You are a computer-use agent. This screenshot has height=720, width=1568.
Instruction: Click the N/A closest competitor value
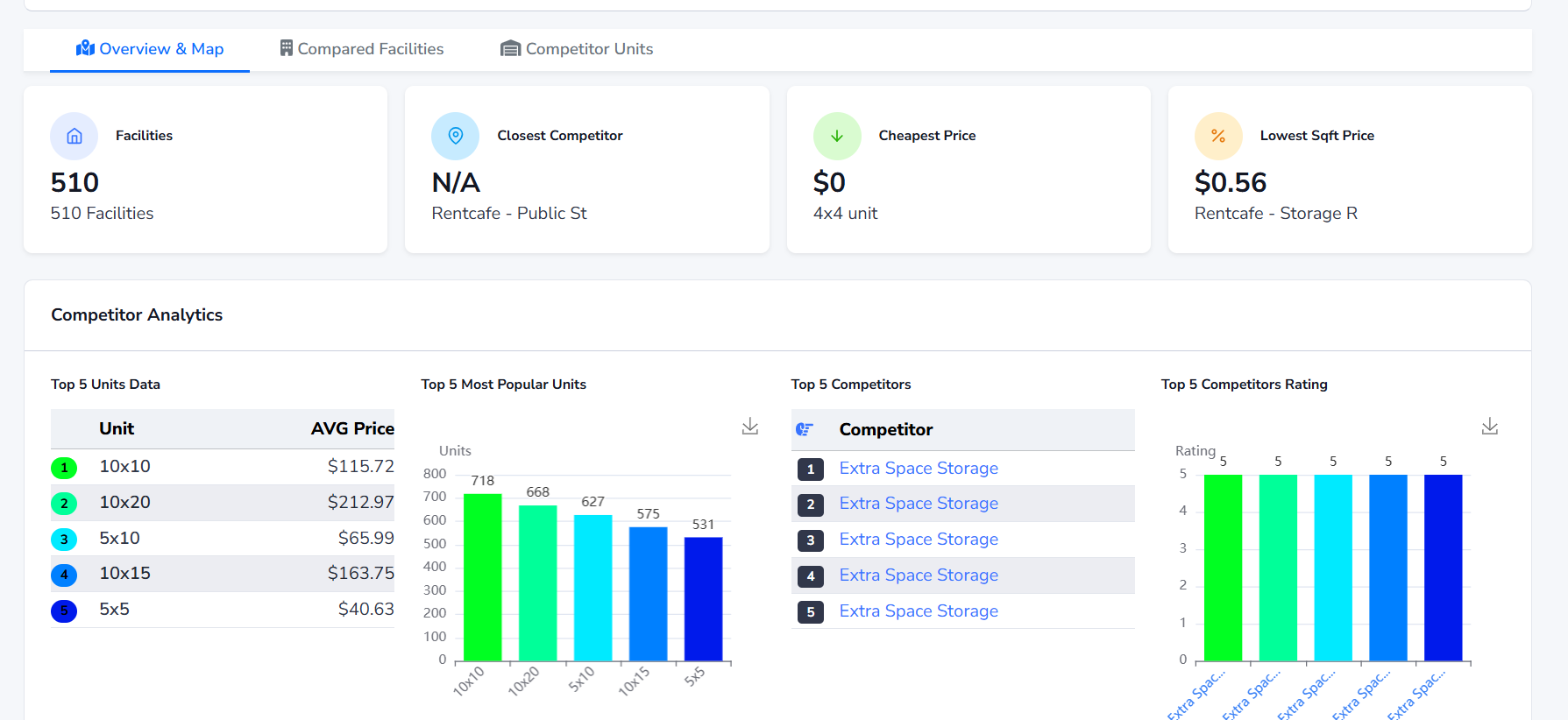[456, 182]
